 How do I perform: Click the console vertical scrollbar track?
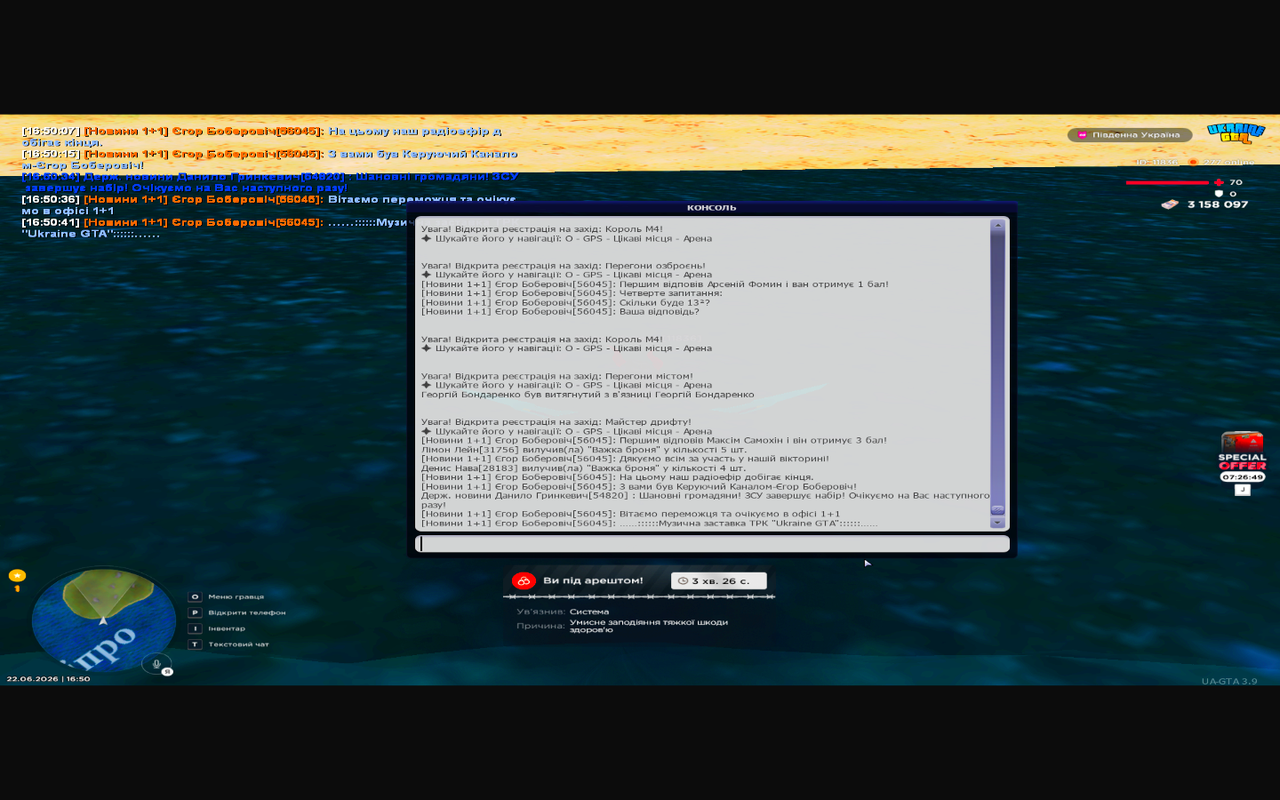coord(997,373)
